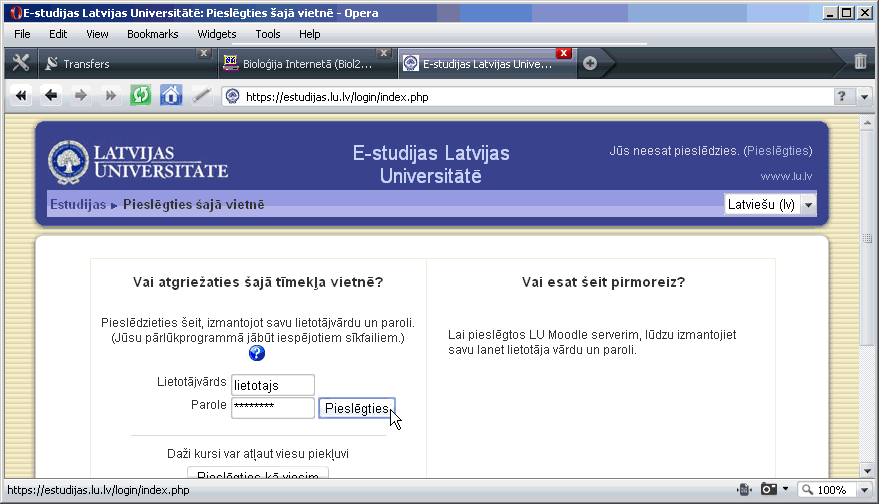This screenshot has width=879, height=504.
Task: Open the Help menu
Action: [309, 34]
